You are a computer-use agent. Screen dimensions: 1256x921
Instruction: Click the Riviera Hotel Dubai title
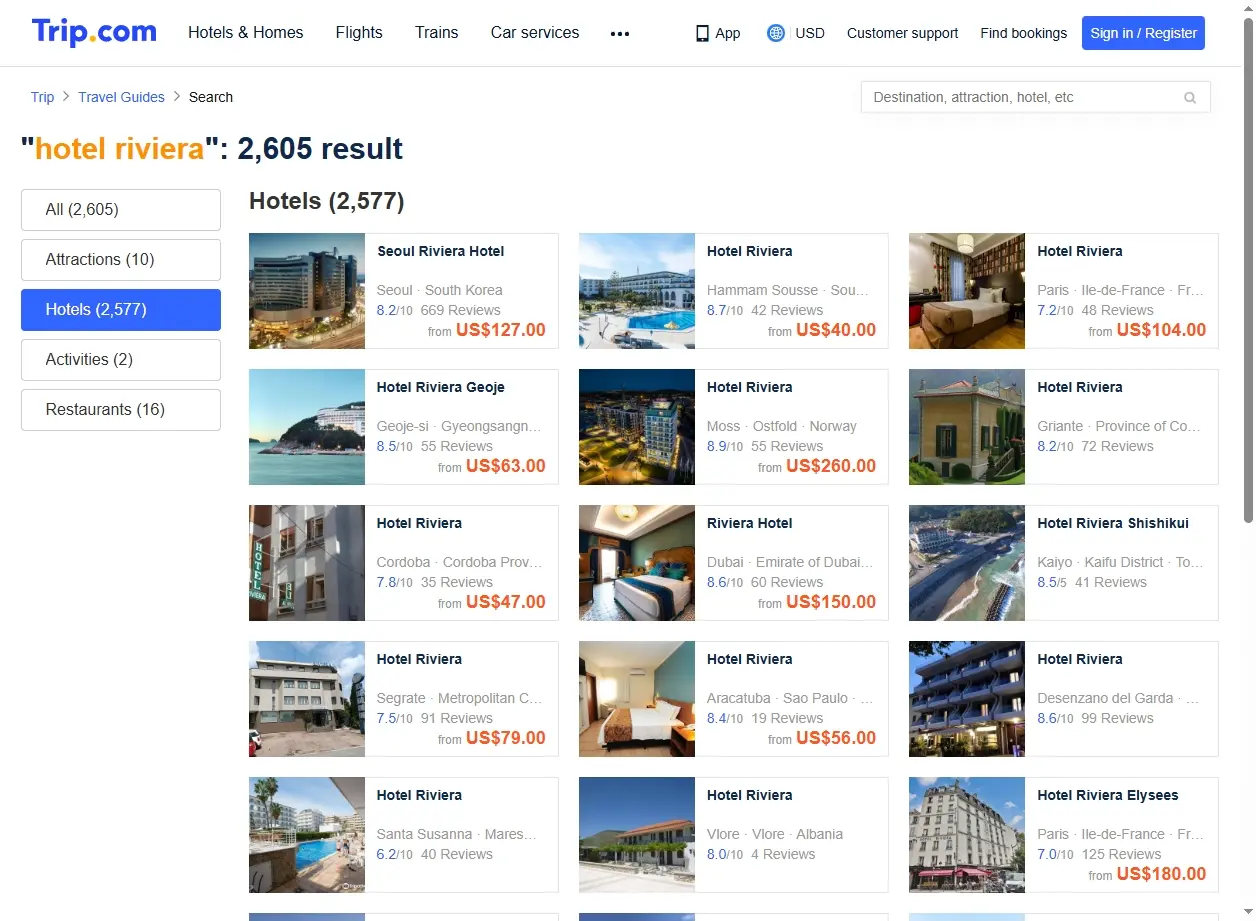pos(749,523)
